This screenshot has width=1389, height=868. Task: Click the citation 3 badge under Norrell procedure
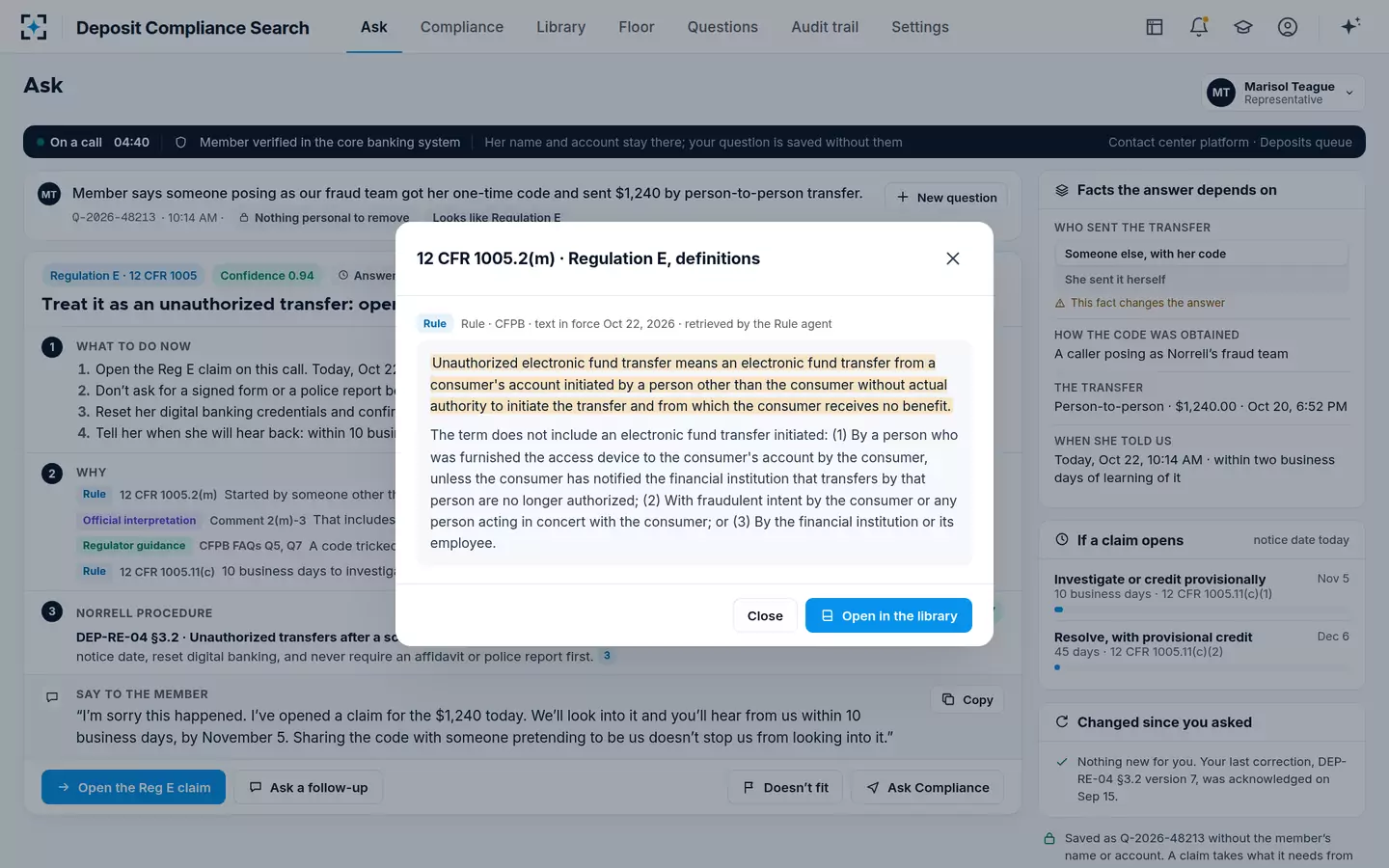point(607,656)
